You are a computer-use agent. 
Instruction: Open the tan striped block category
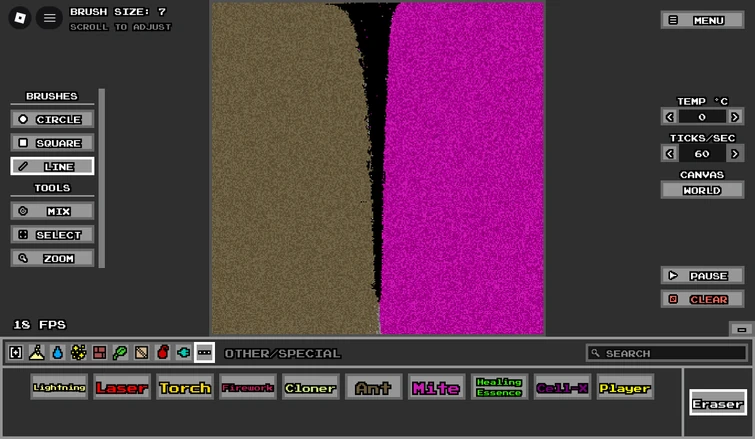142,353
